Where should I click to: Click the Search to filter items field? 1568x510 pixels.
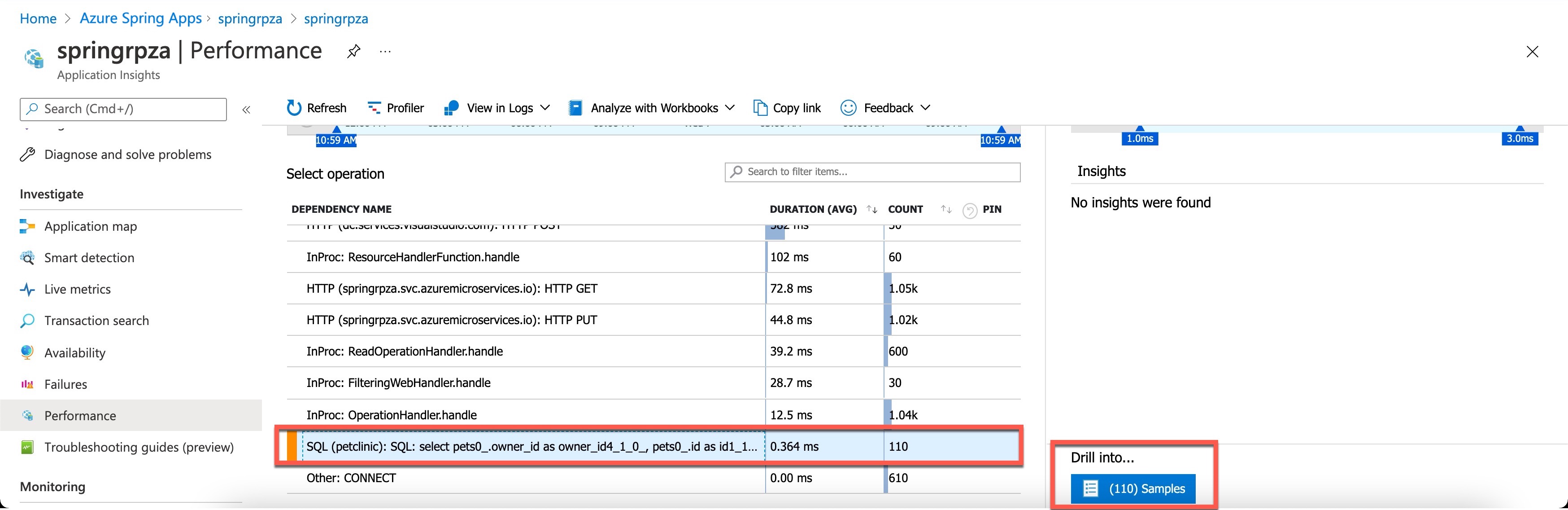(872, 172)
